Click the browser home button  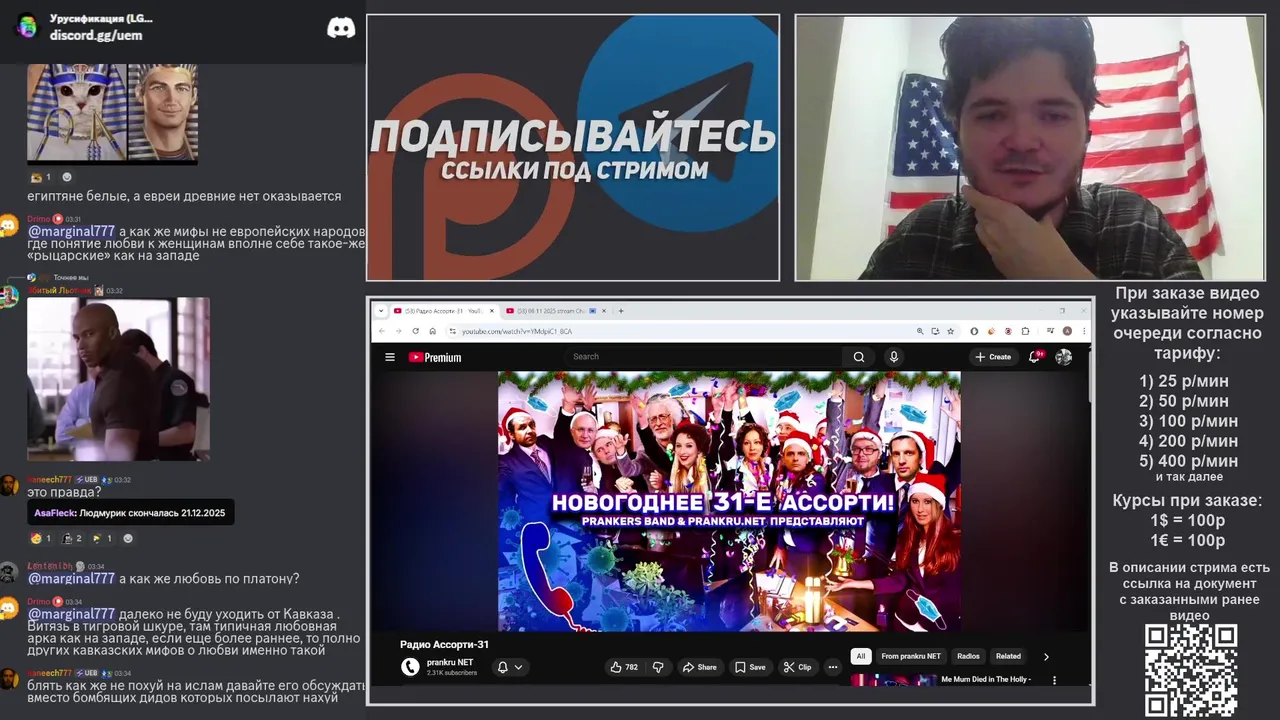click(433, 331)
